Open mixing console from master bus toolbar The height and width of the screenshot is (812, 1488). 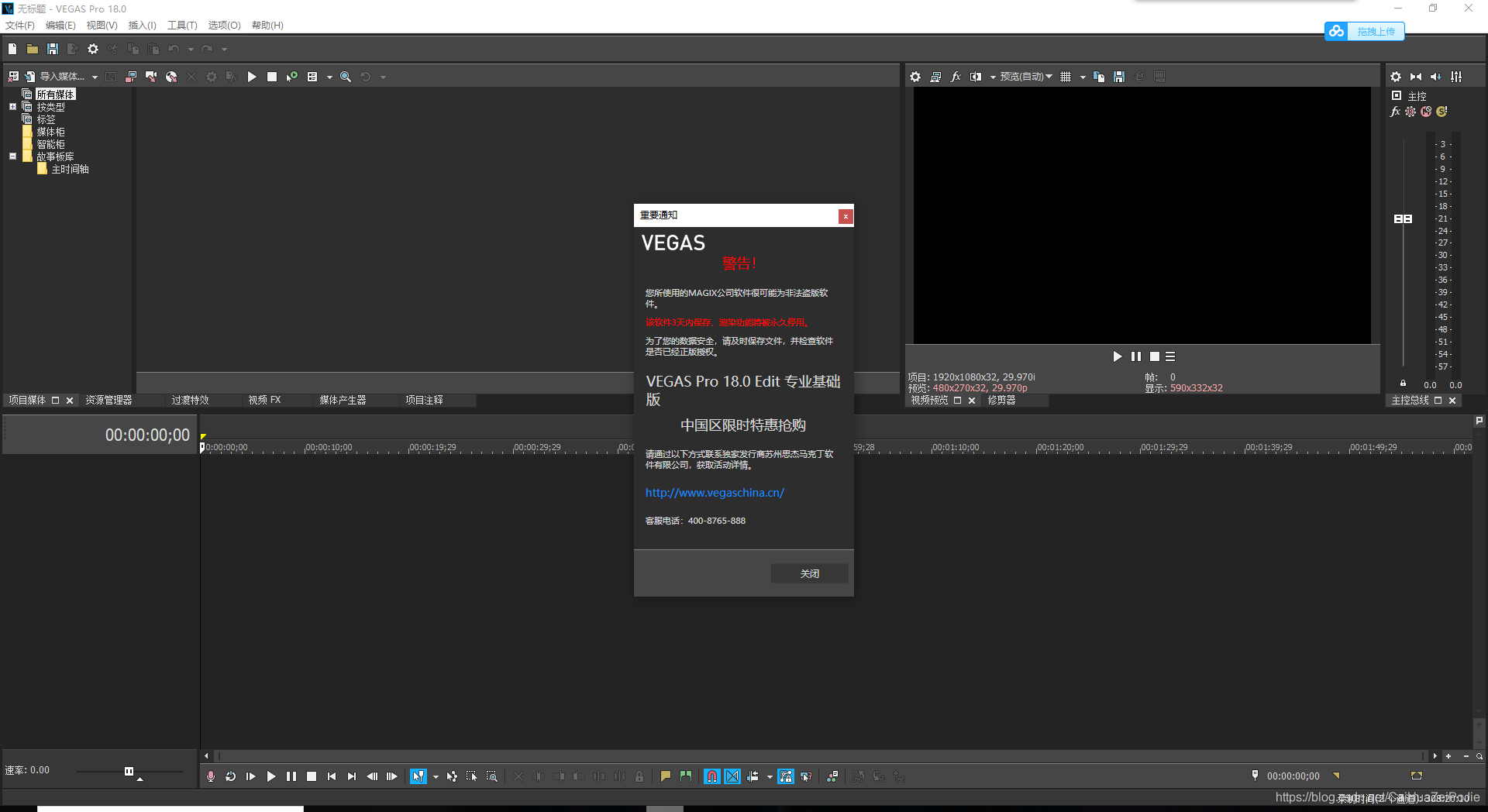tap(1457, 77)
